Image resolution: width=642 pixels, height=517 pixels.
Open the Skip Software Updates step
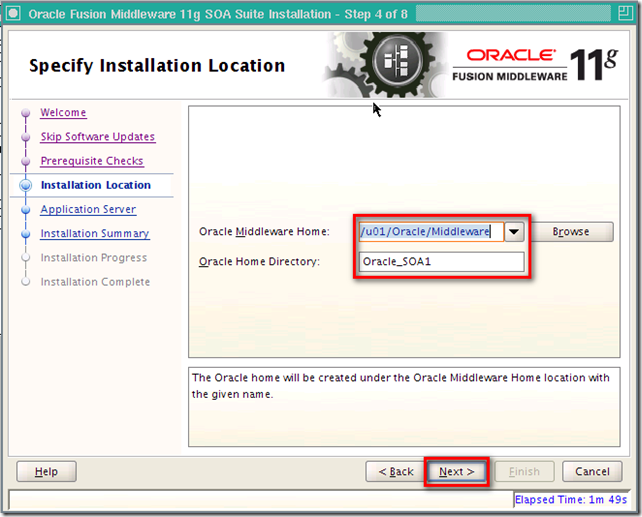(97, 137)
